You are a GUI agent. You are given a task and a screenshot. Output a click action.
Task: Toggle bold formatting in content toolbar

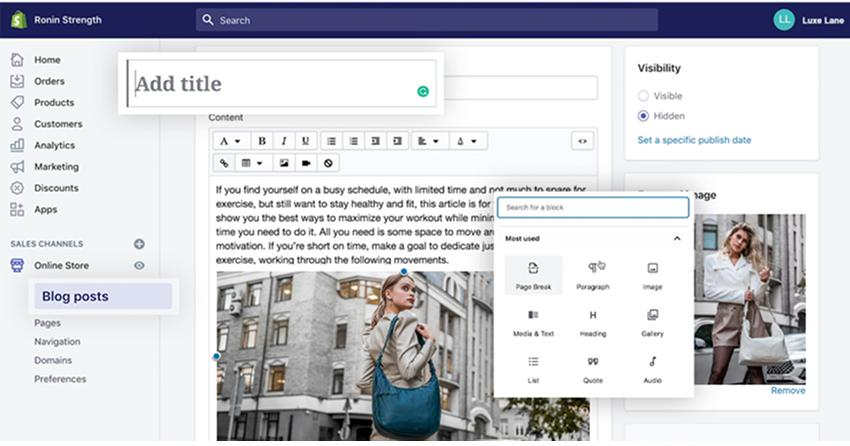pos(262,141)
